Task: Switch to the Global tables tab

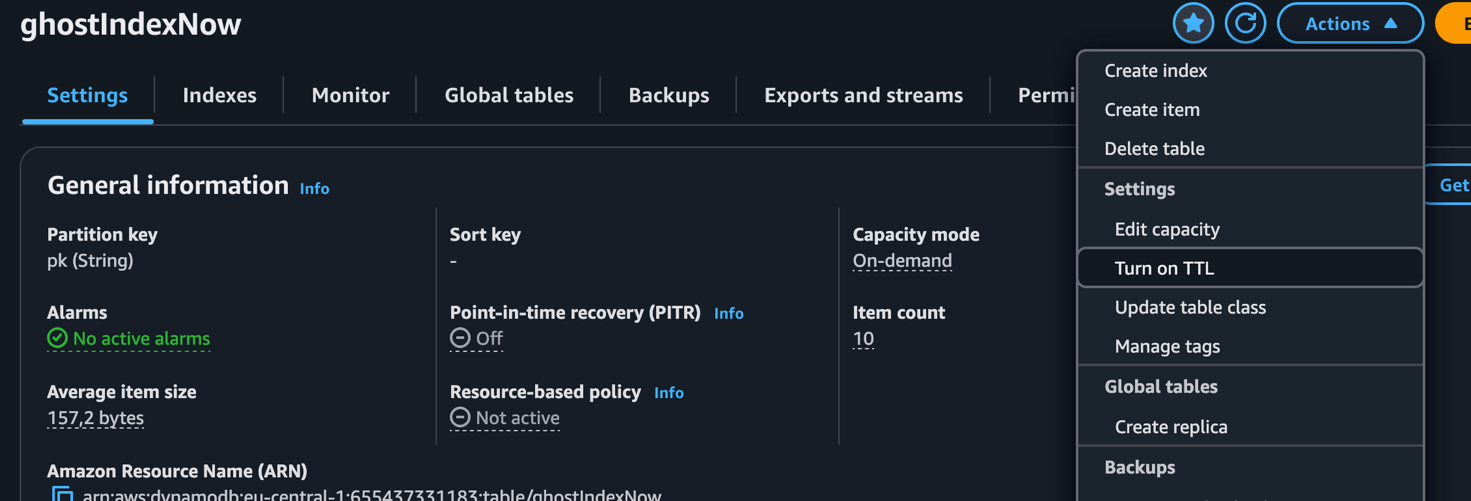Action: (509, 95)
